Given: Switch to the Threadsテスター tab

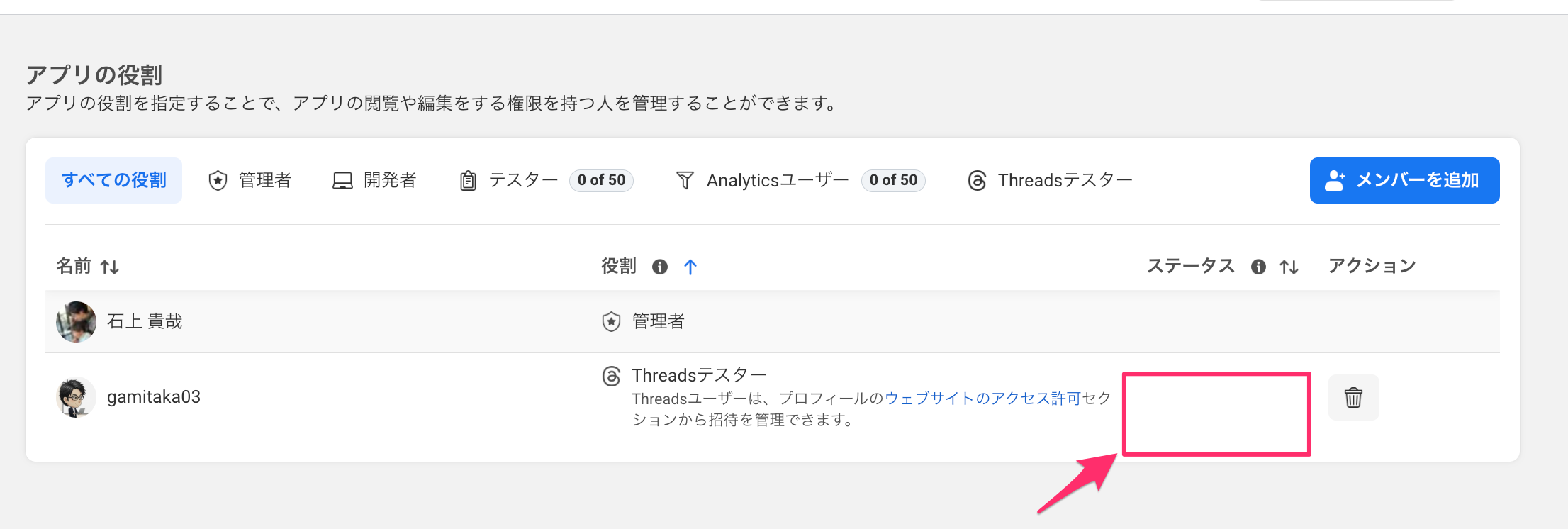Looking at the screenshot, I should (x=1050, y=180).
